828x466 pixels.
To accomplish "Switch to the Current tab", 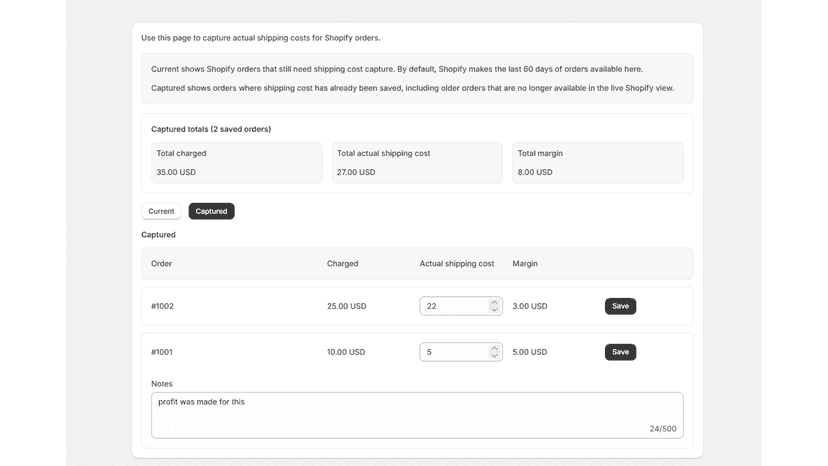I will [x=161, y=211].
